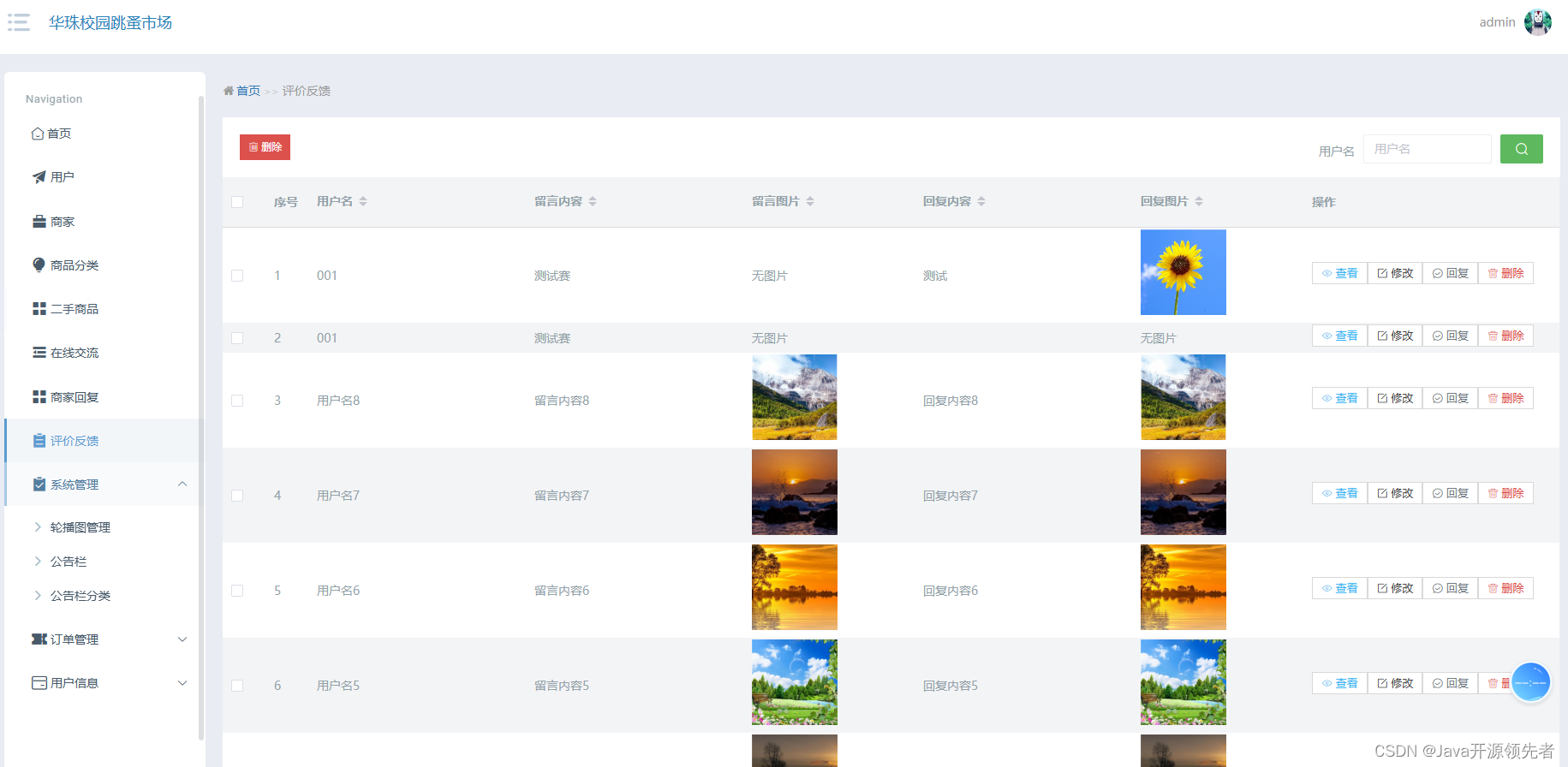Go to 在线交流 in sidebar
The width and height of the screenshot is (1568, 767).
tap(75, 353)
